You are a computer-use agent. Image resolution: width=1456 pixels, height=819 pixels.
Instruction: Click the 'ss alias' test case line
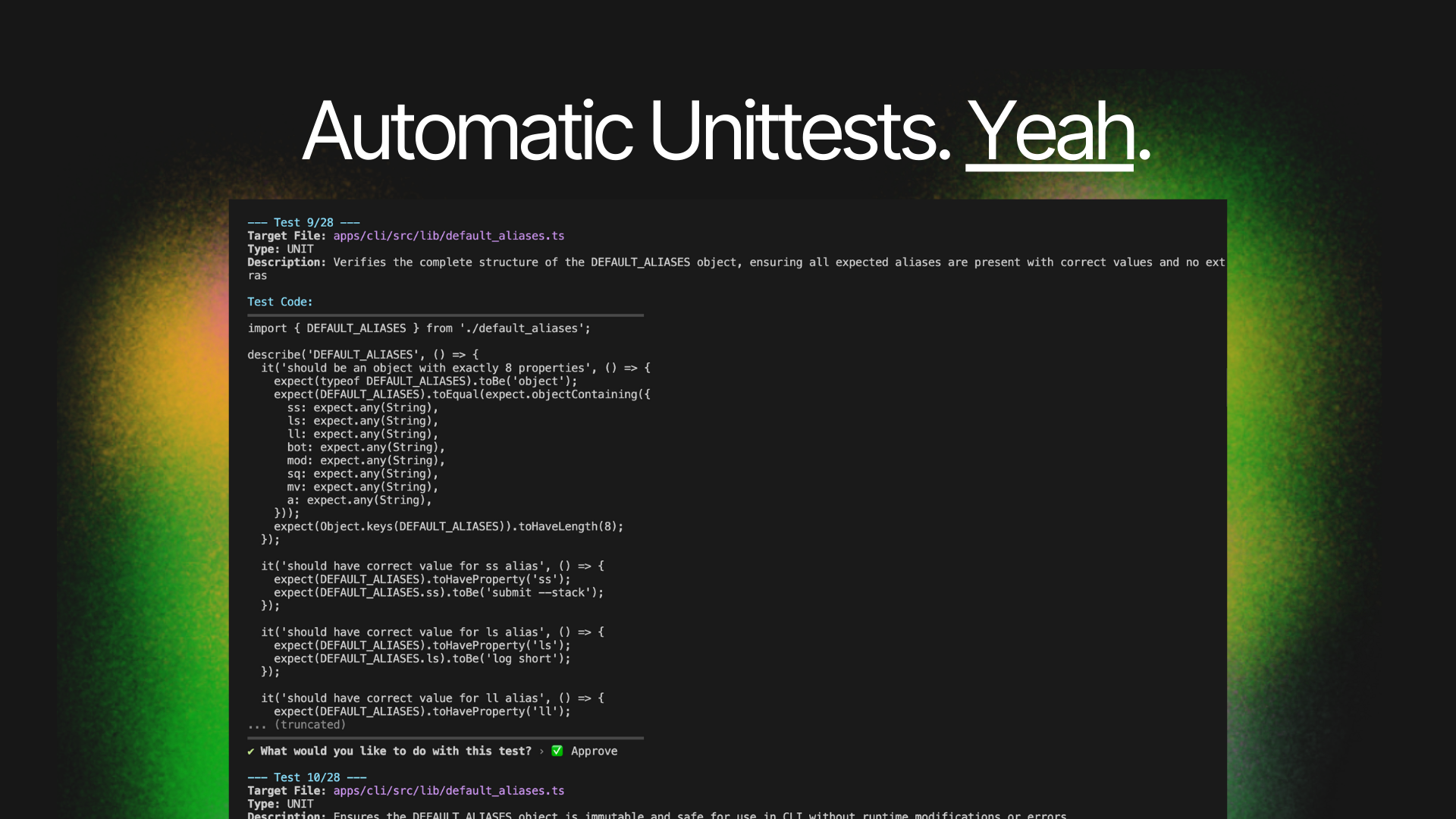432,566
